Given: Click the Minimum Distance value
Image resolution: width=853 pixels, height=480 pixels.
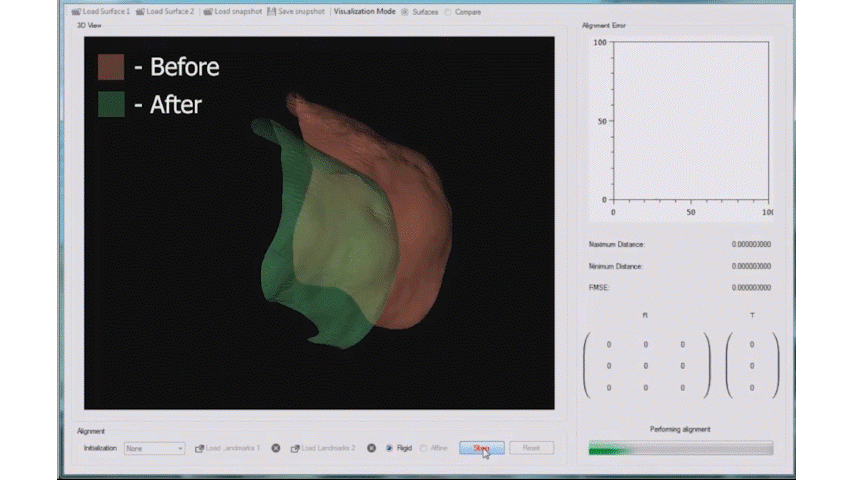Looking at the screenshot, I should point(751,266).
